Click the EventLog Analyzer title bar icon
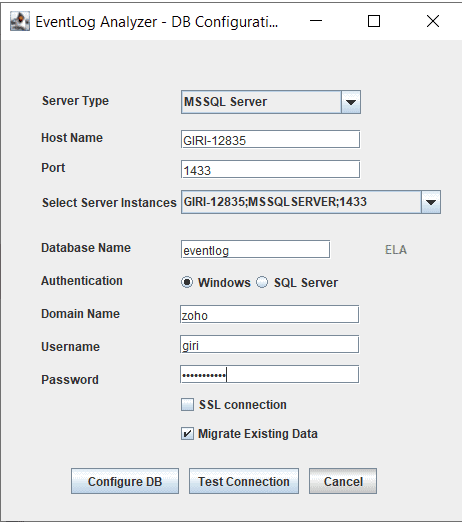The height and width of the screenshot is (522, 462). coord(20,22)
